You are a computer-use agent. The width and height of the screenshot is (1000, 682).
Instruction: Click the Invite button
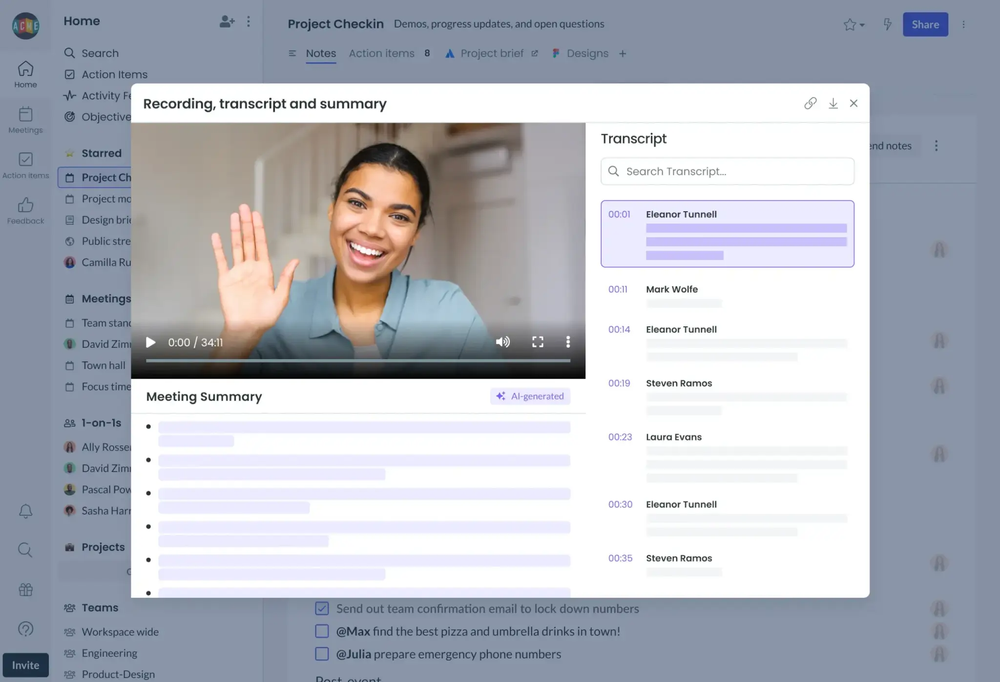click(x=26, y=665)
